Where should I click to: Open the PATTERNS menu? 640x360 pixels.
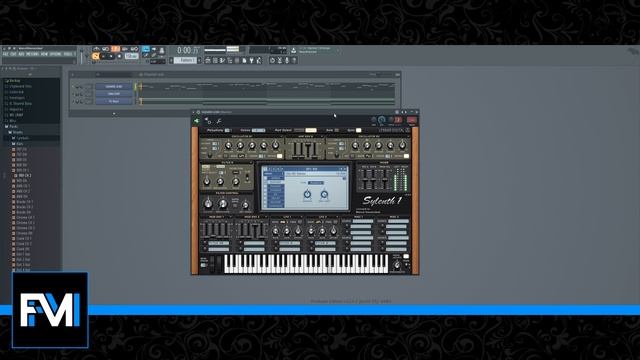[x=32, y=54]
